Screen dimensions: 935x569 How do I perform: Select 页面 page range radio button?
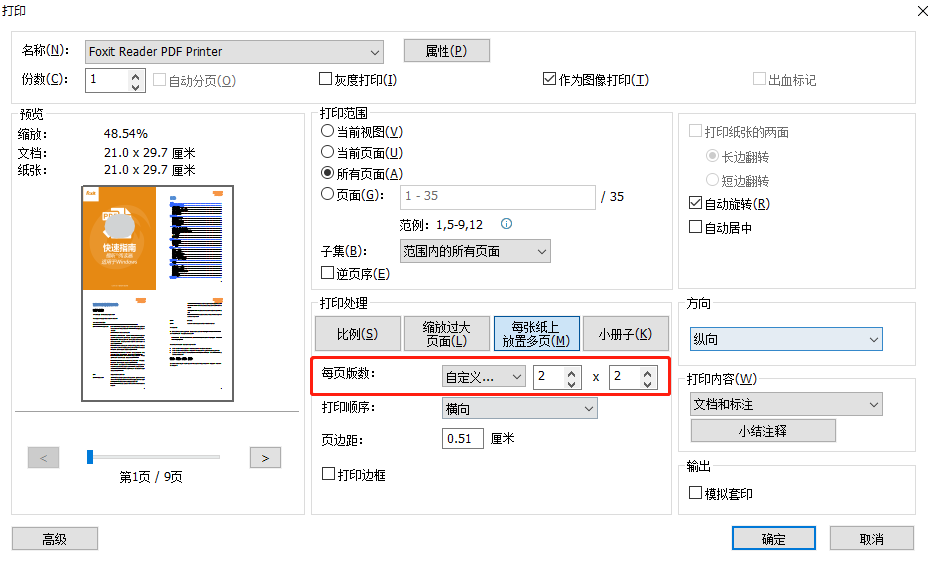327,194
